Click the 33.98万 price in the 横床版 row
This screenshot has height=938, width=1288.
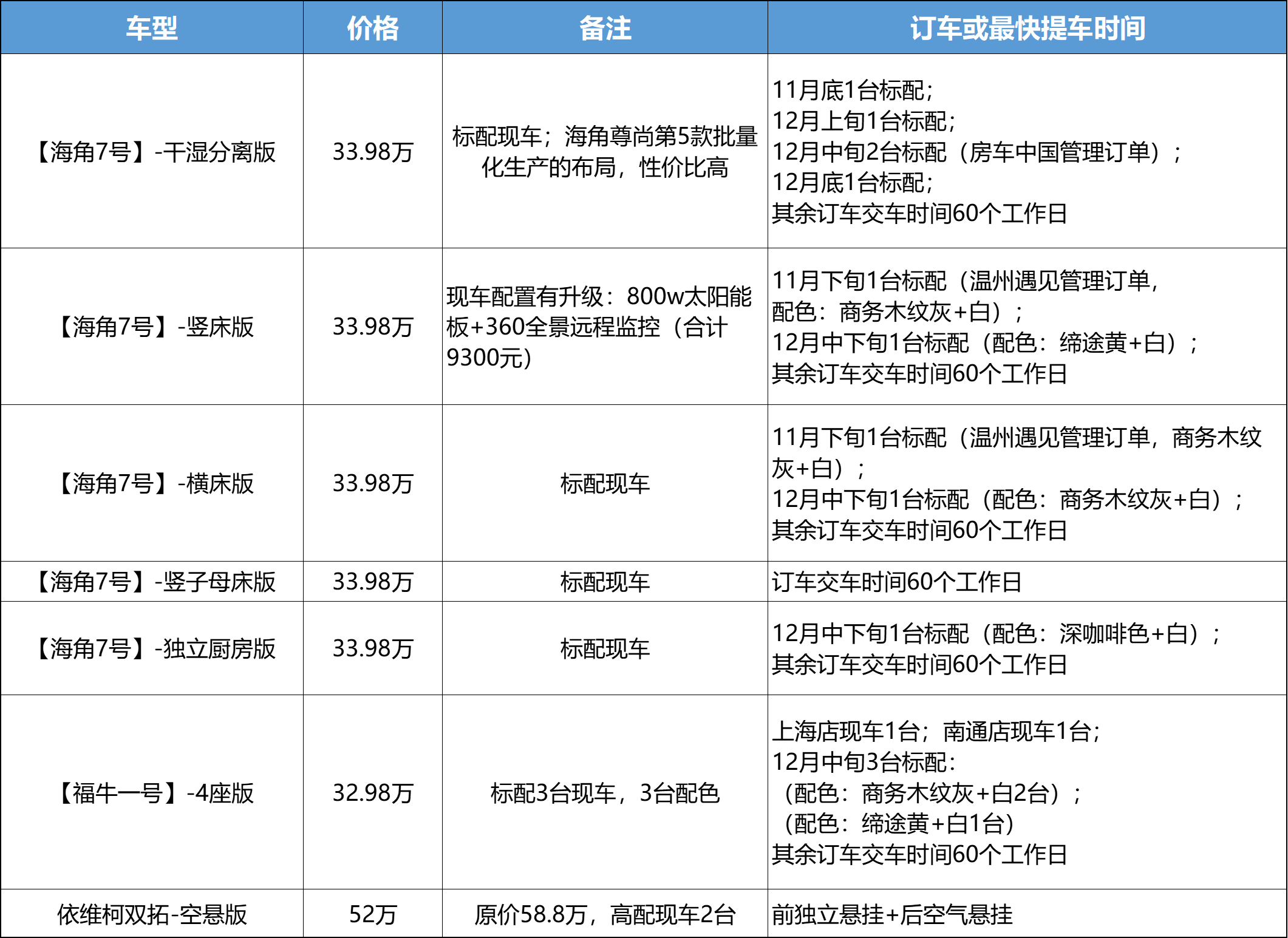373,483
